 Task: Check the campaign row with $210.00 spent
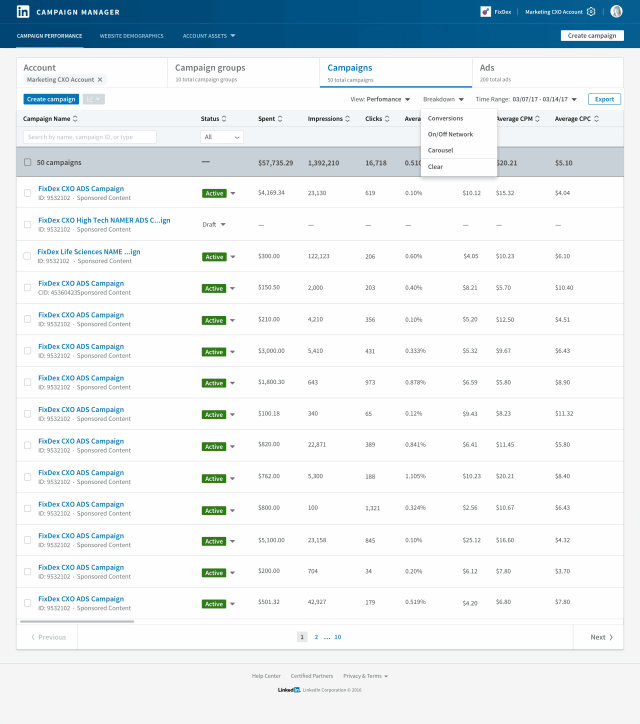click(x=28, y=319)
